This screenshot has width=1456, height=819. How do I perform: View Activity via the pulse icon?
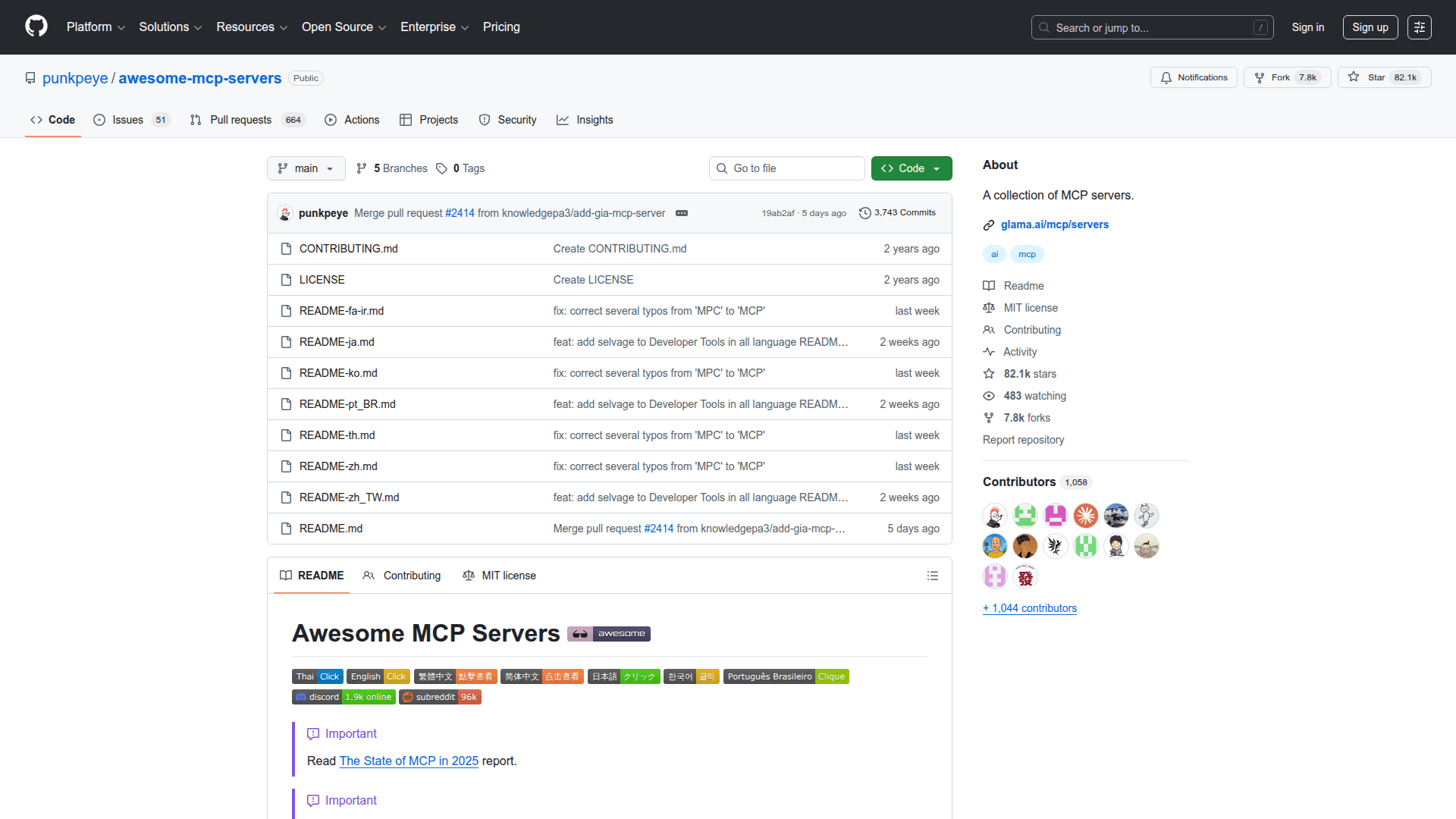(989, 351)
